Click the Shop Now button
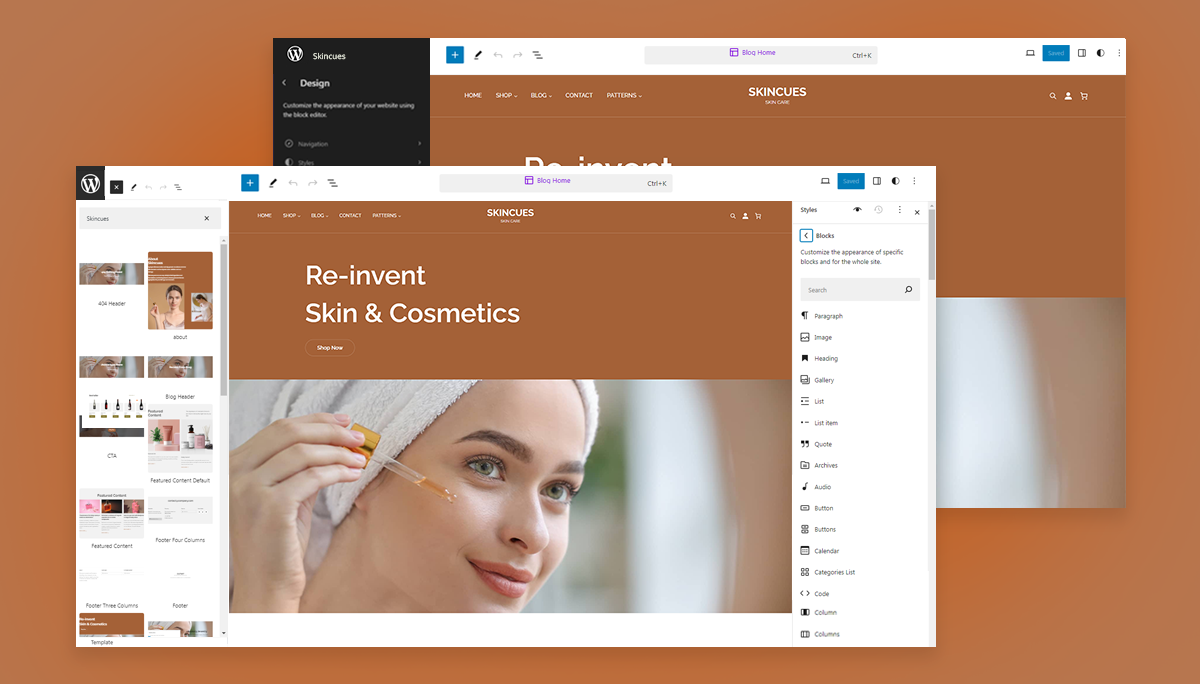Image resolution: width=1200 pixels, height=684 pixels. pyautogui.click(x=330, y=347)
